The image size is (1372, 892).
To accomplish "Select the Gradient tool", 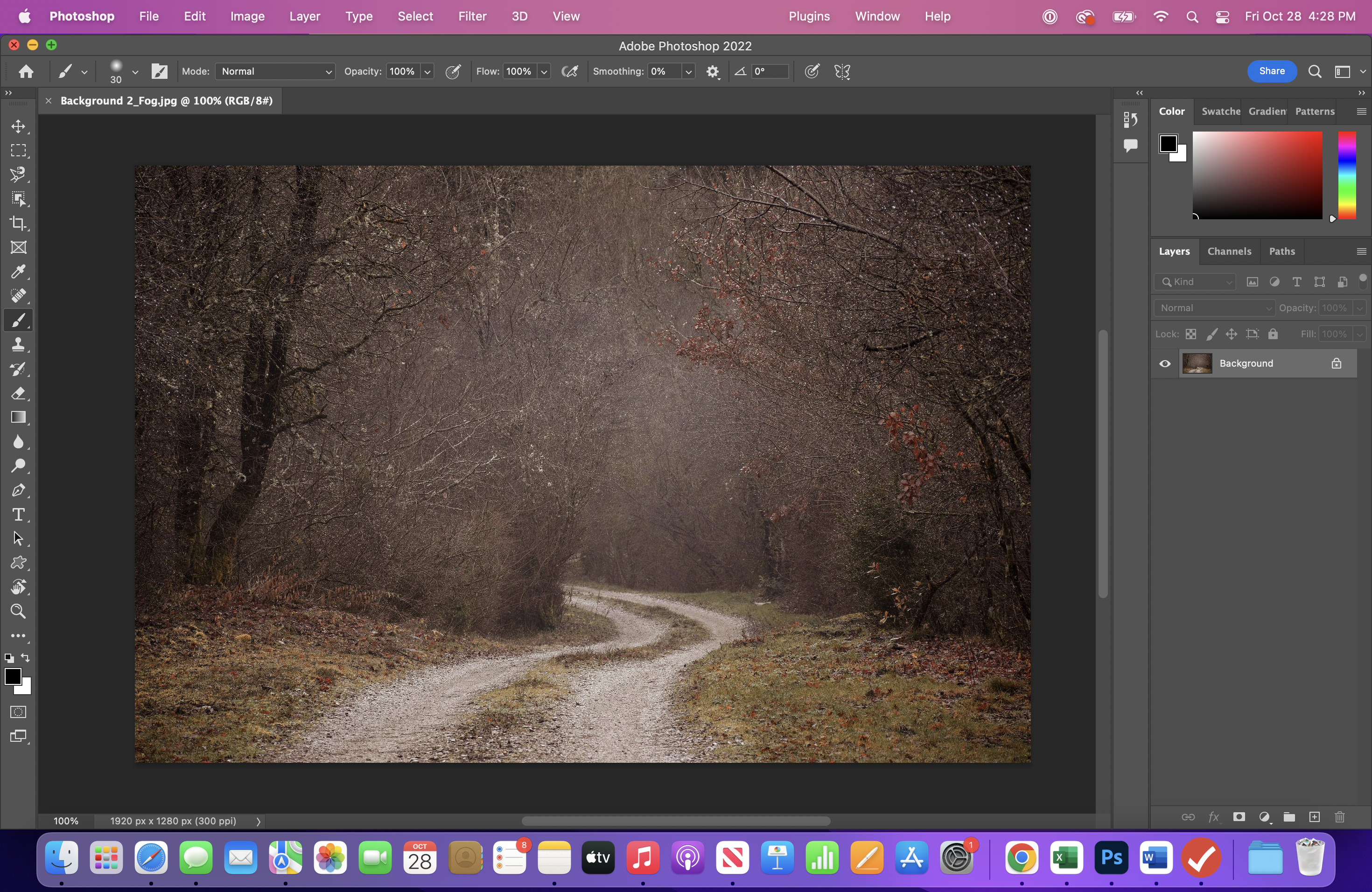I will click(19, 418).
